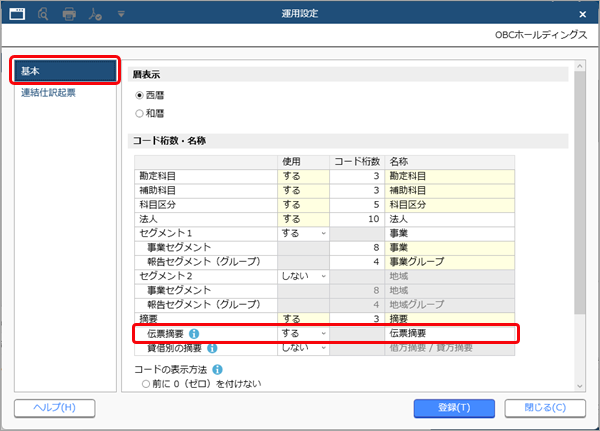Edit 勘定科目 名称 field
The height and width of the screenshot is (431, 600).
click(x=450, y=176)
